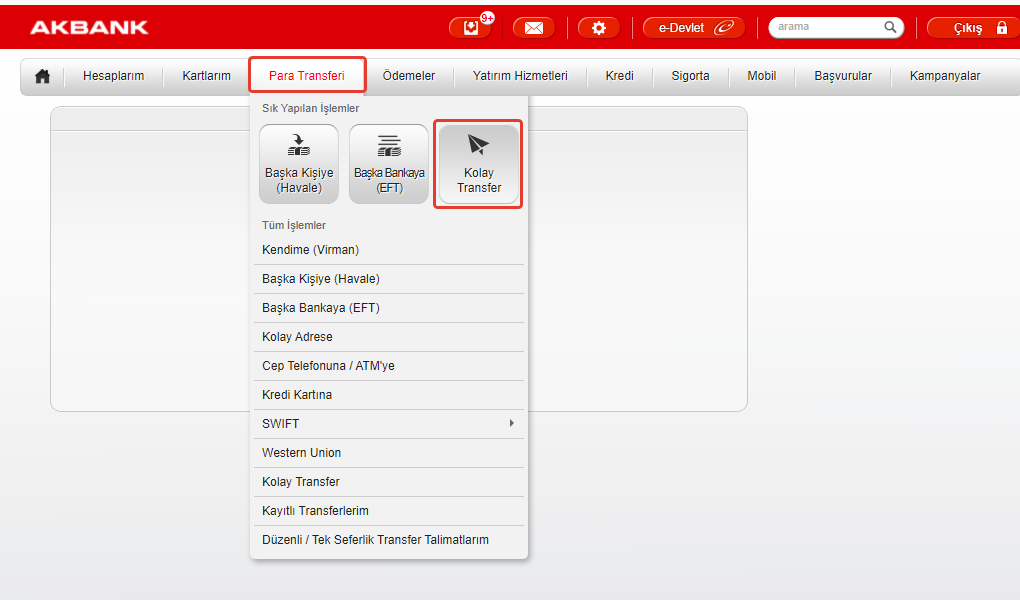Select Başka Kişiye (Havale) list entry

pos(388,279)
